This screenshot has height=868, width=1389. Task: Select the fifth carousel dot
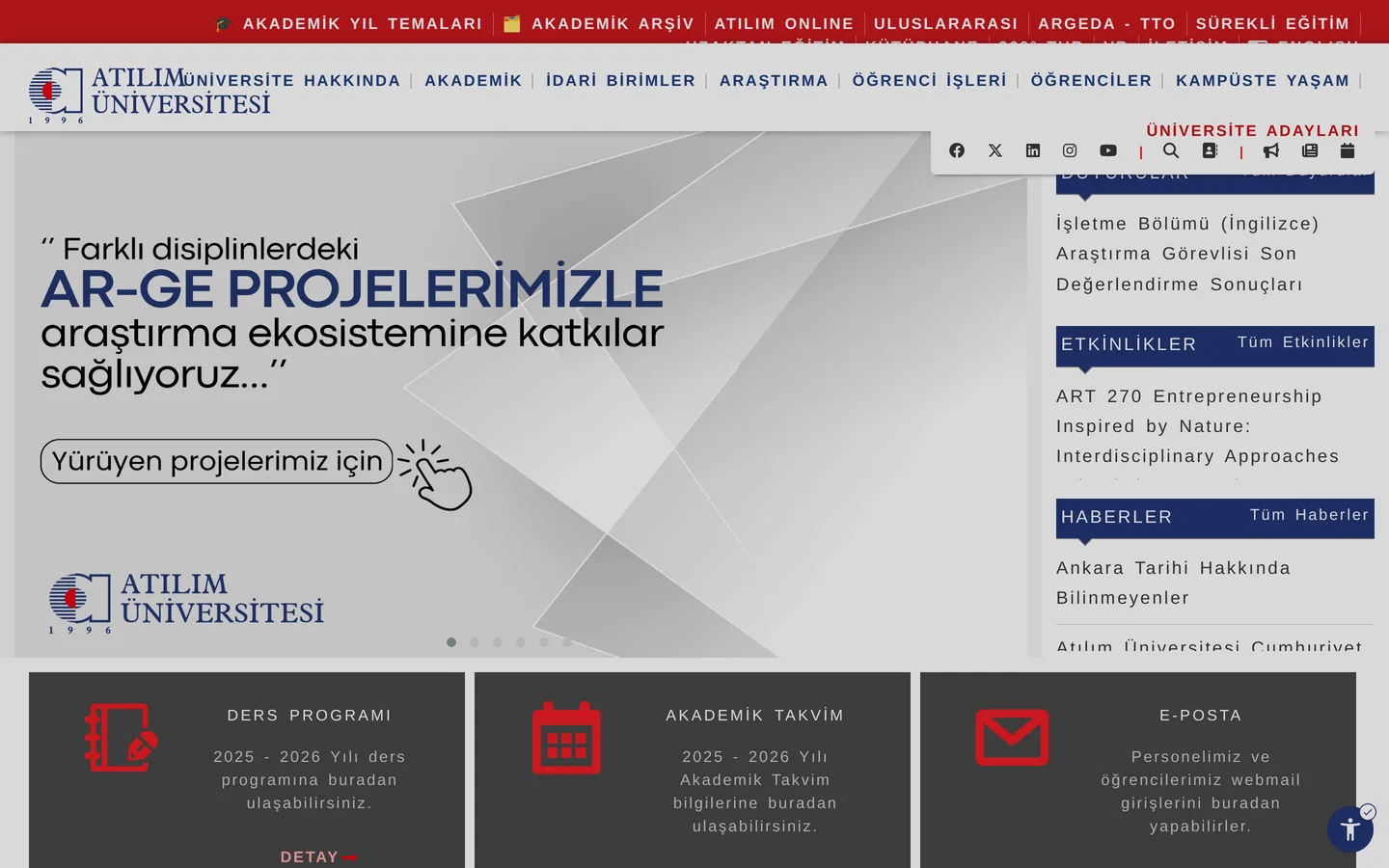[544, 642]
